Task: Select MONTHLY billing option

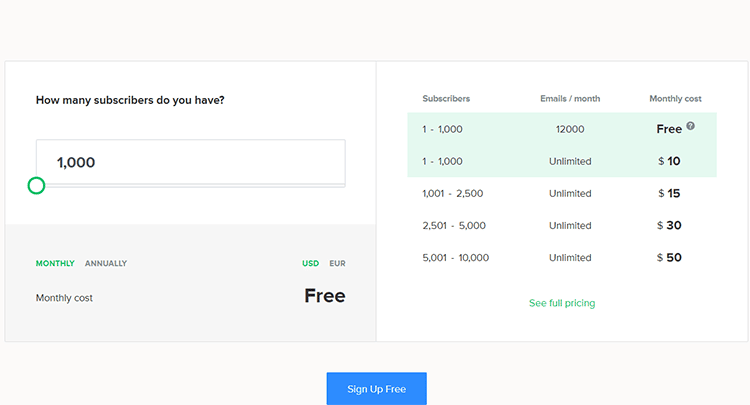Action: coord(55,263)
